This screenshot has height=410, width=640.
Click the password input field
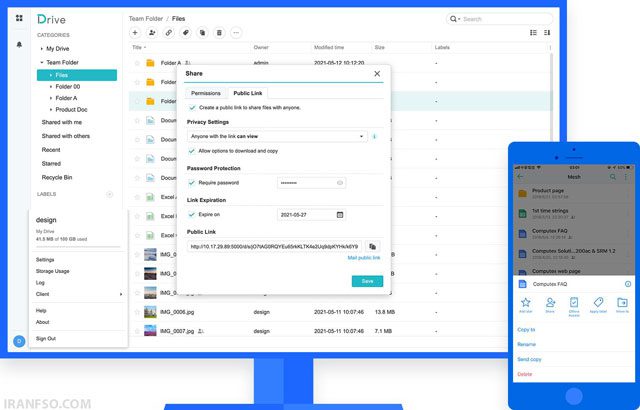click(x=311, y=183)
